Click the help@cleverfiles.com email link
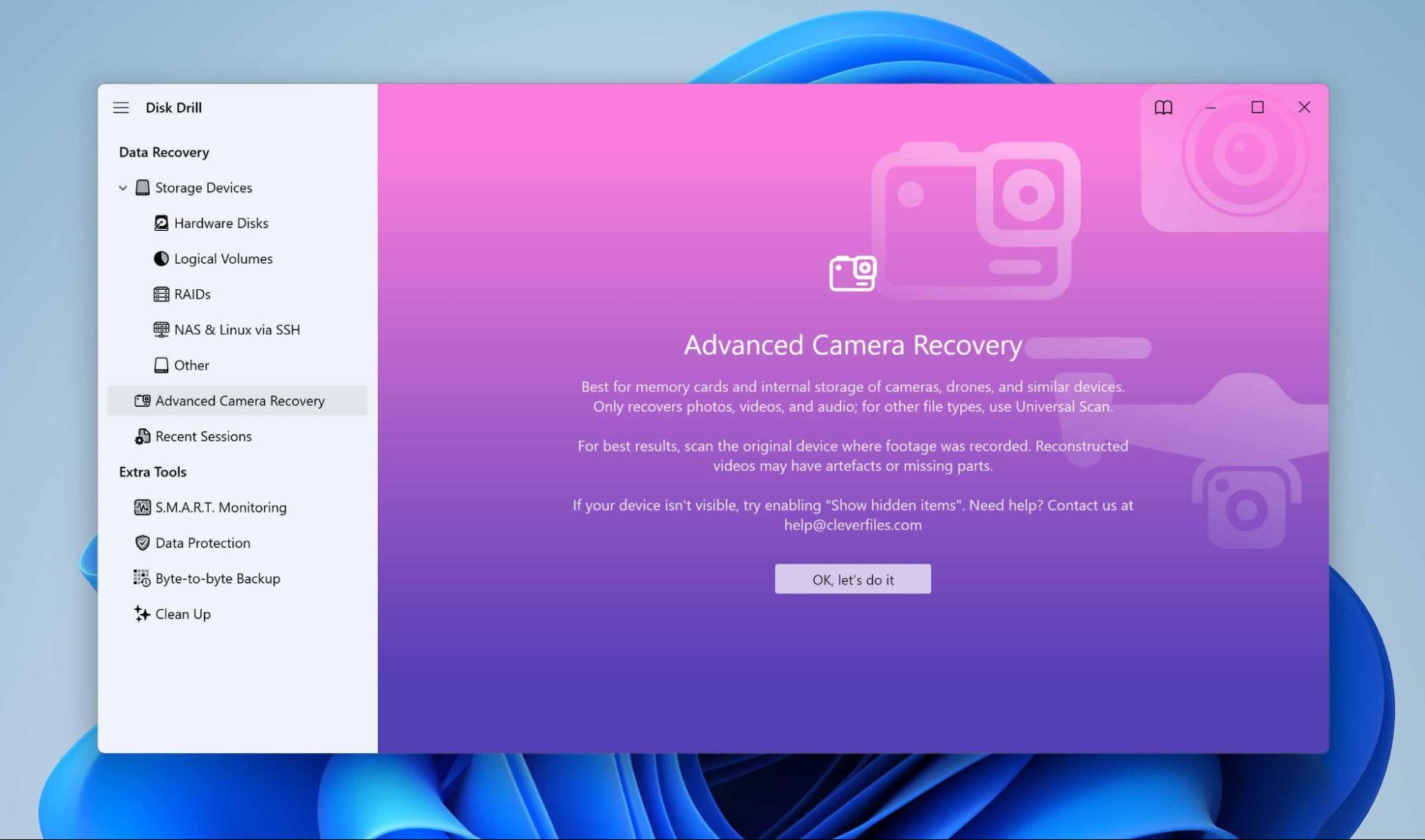The width and height of the screenshot is (1425, 840). (x=853, y=525)
